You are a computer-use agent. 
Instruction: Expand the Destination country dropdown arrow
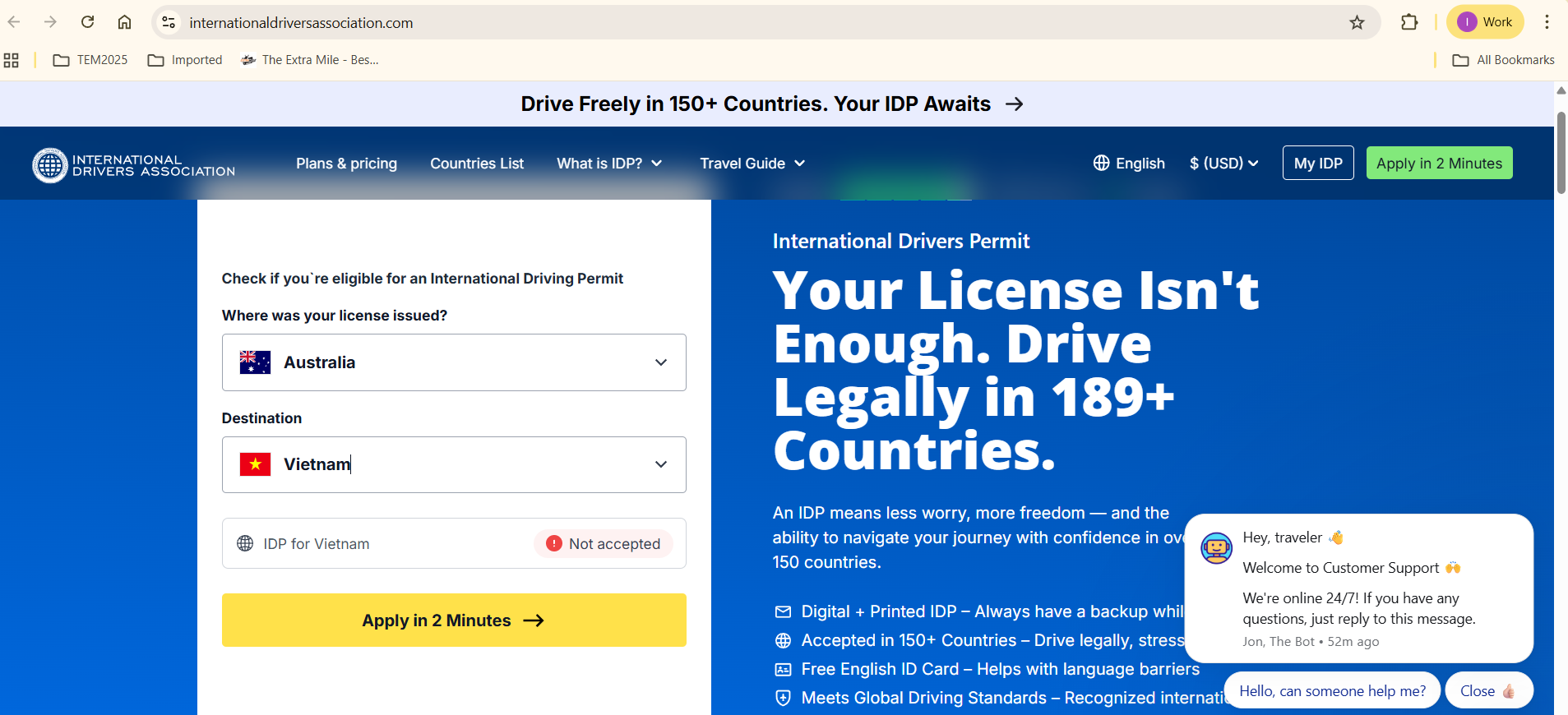(660, 464)
